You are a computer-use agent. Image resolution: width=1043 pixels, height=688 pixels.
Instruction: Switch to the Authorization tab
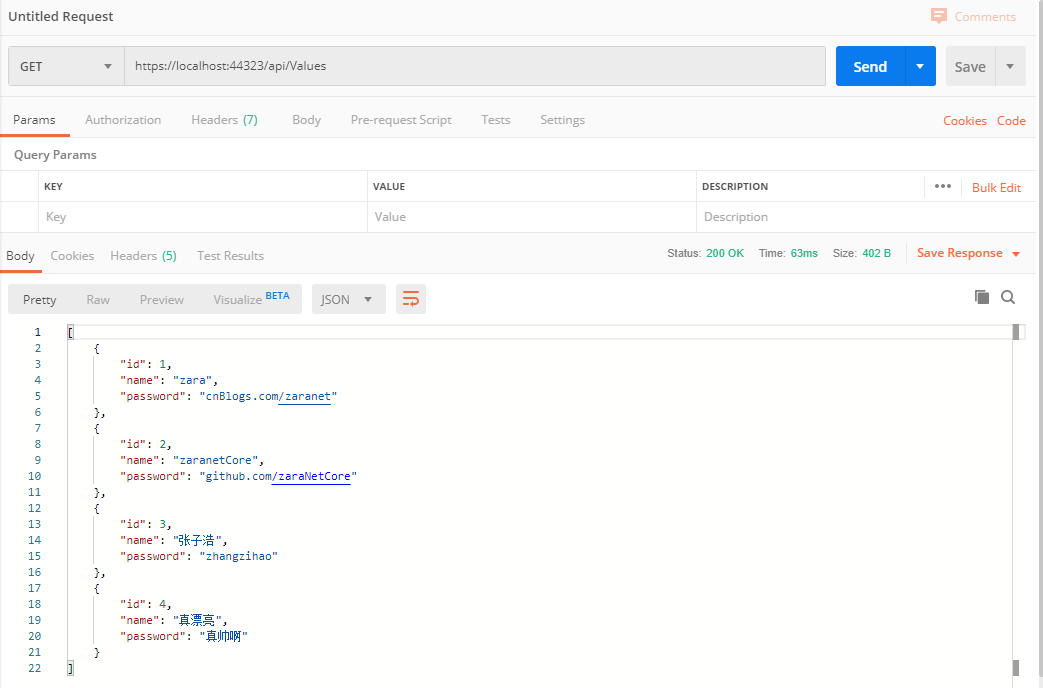(123, 120)
